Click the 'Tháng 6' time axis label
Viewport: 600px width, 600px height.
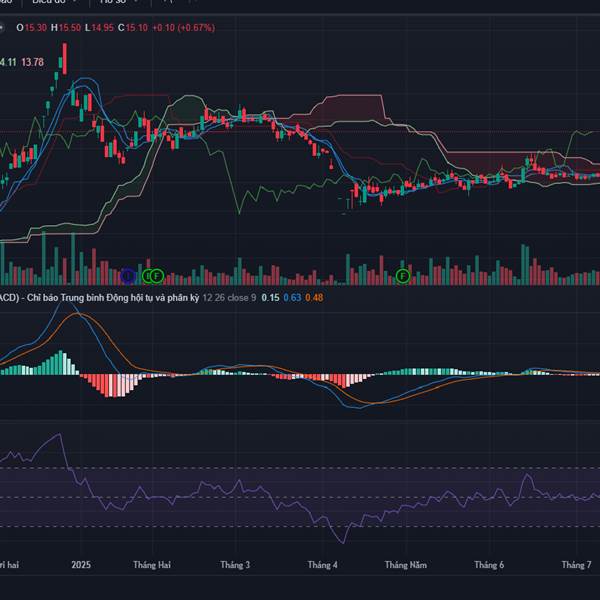(489, 565)
